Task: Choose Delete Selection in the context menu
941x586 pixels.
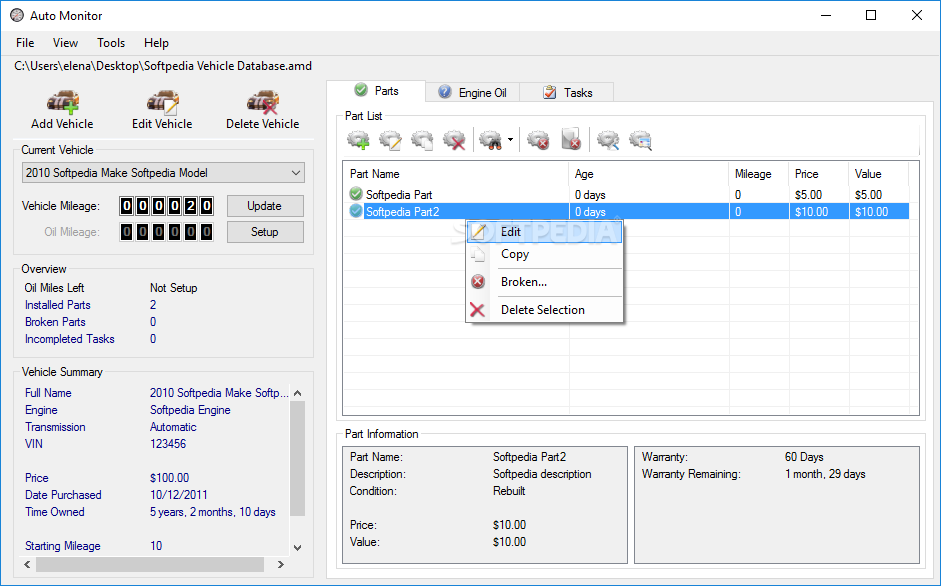Action: coord(544,310)
